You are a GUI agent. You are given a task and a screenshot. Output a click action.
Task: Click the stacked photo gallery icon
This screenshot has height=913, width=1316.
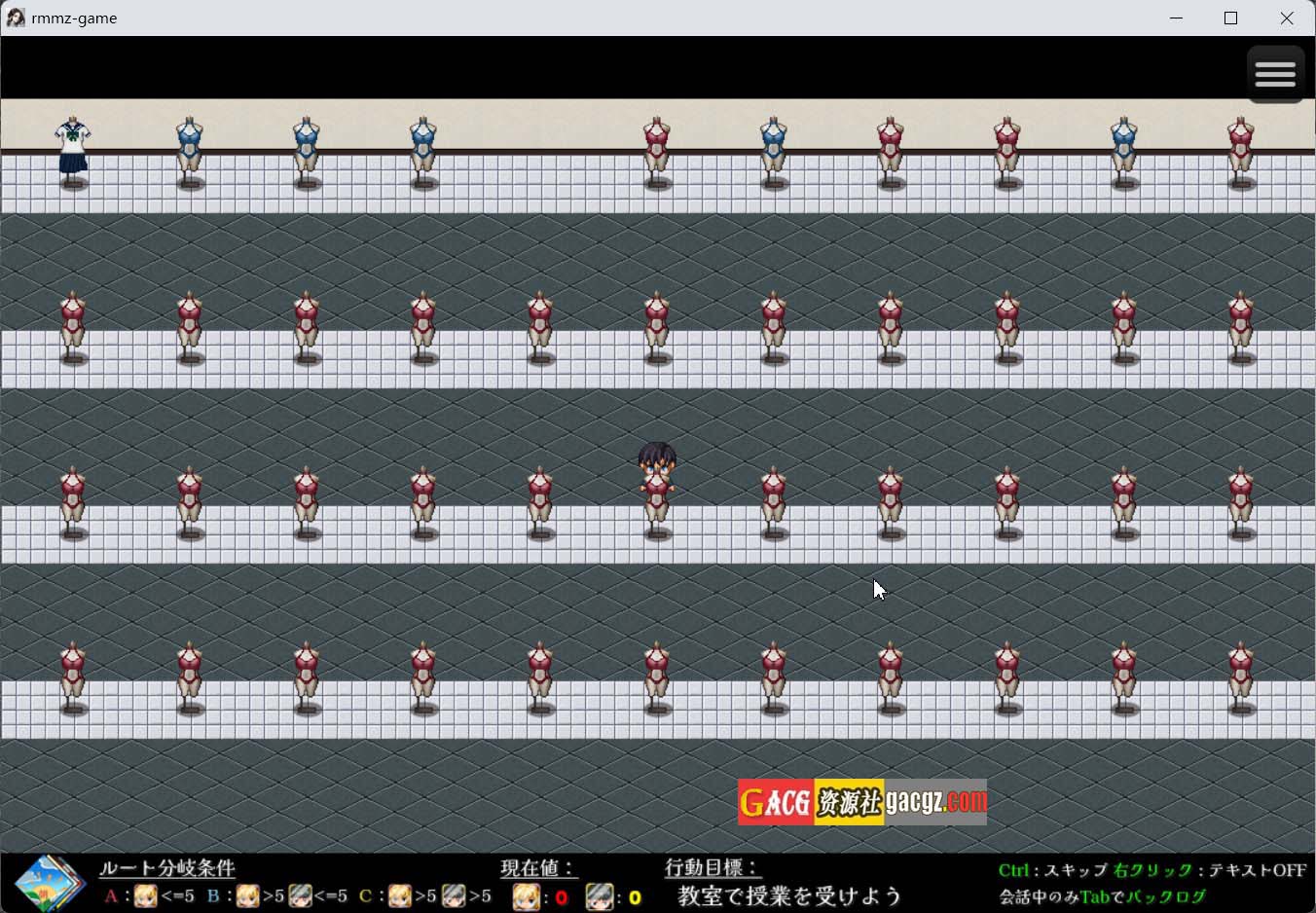(x=49, y=883)
